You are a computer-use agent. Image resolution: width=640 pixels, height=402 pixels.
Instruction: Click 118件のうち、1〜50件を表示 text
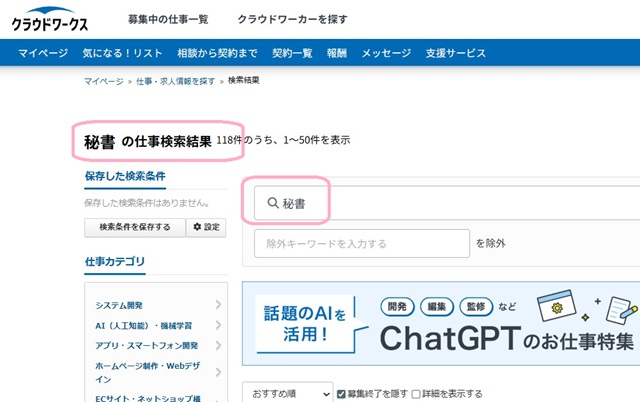(x=283, y=140)
